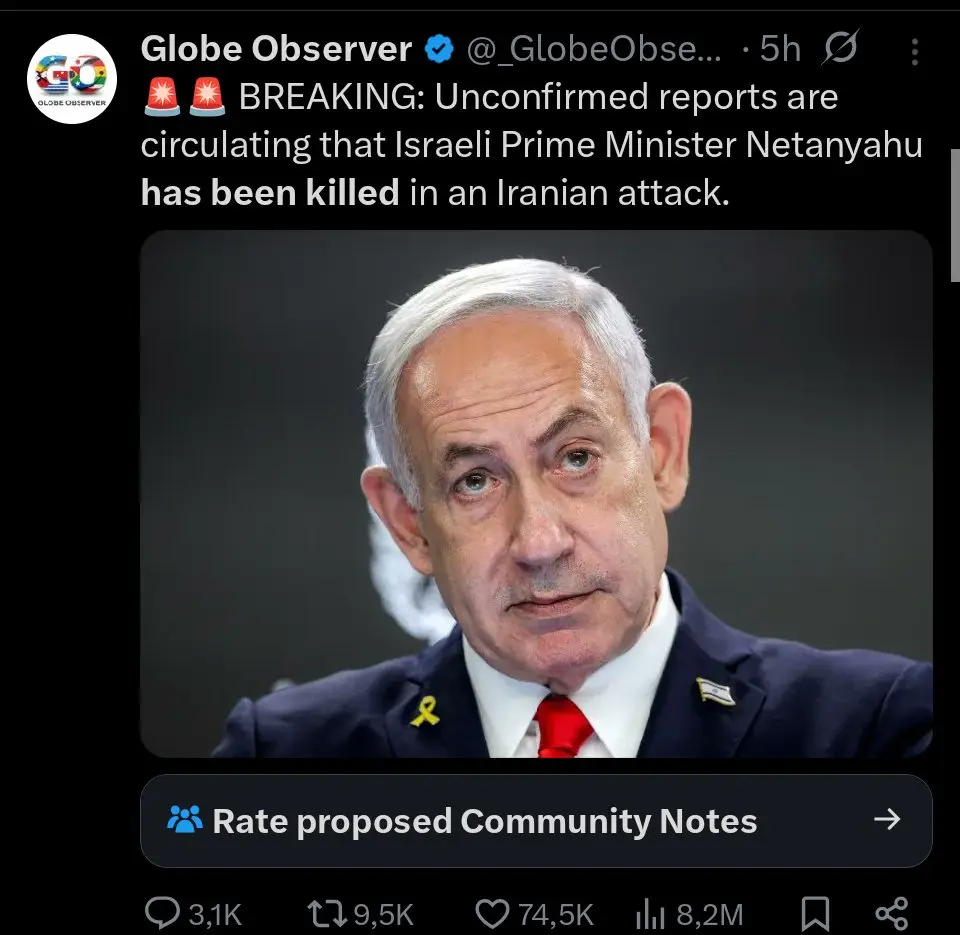Screen dimensions: 960x935
Task: Click the BREAKING post text body
Action: coord(531,145)
